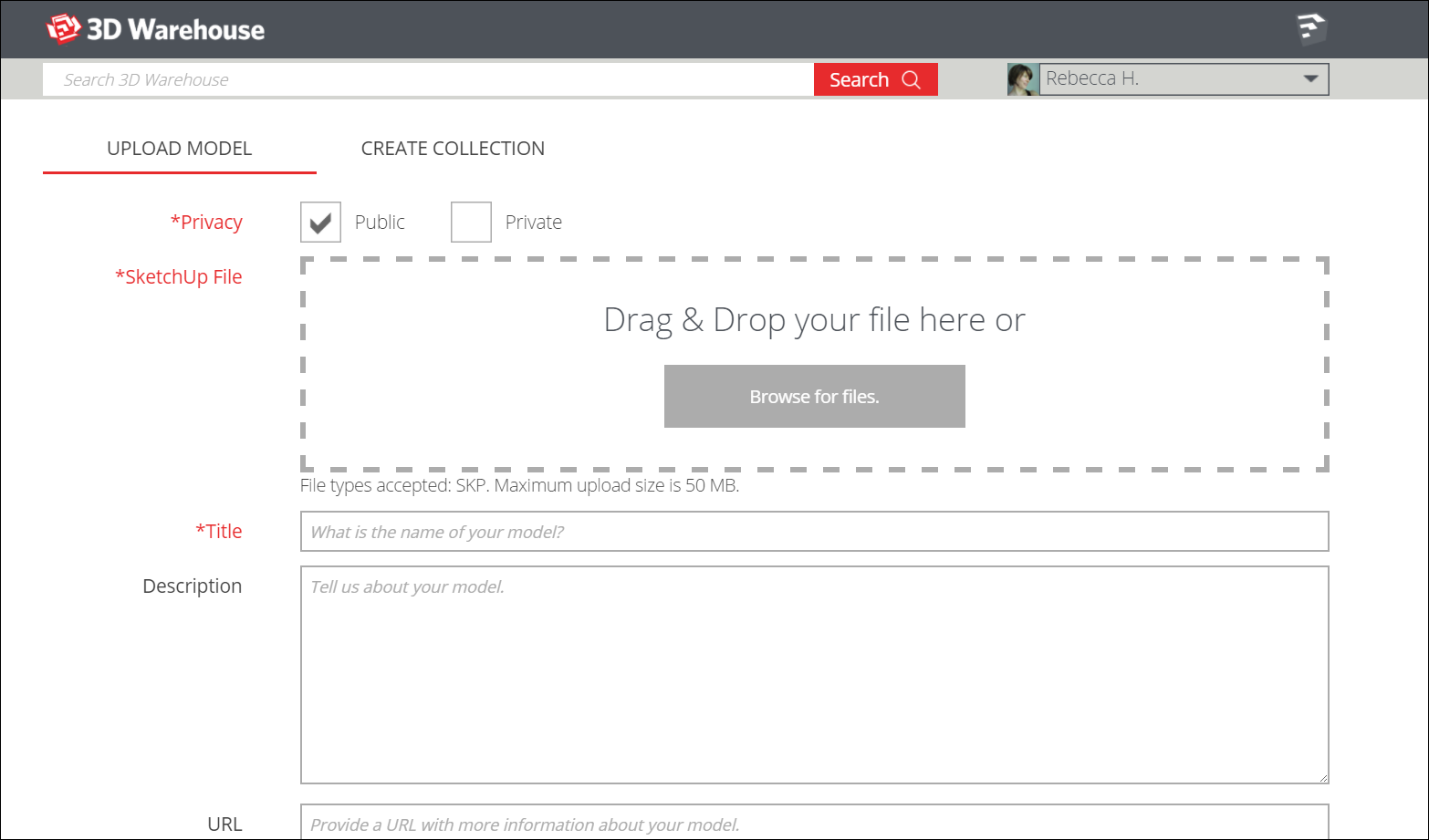Screen dimensions: 1429x840
Task: Expand the Rebecca H. user dropdown
Action: coord(1184,79)
